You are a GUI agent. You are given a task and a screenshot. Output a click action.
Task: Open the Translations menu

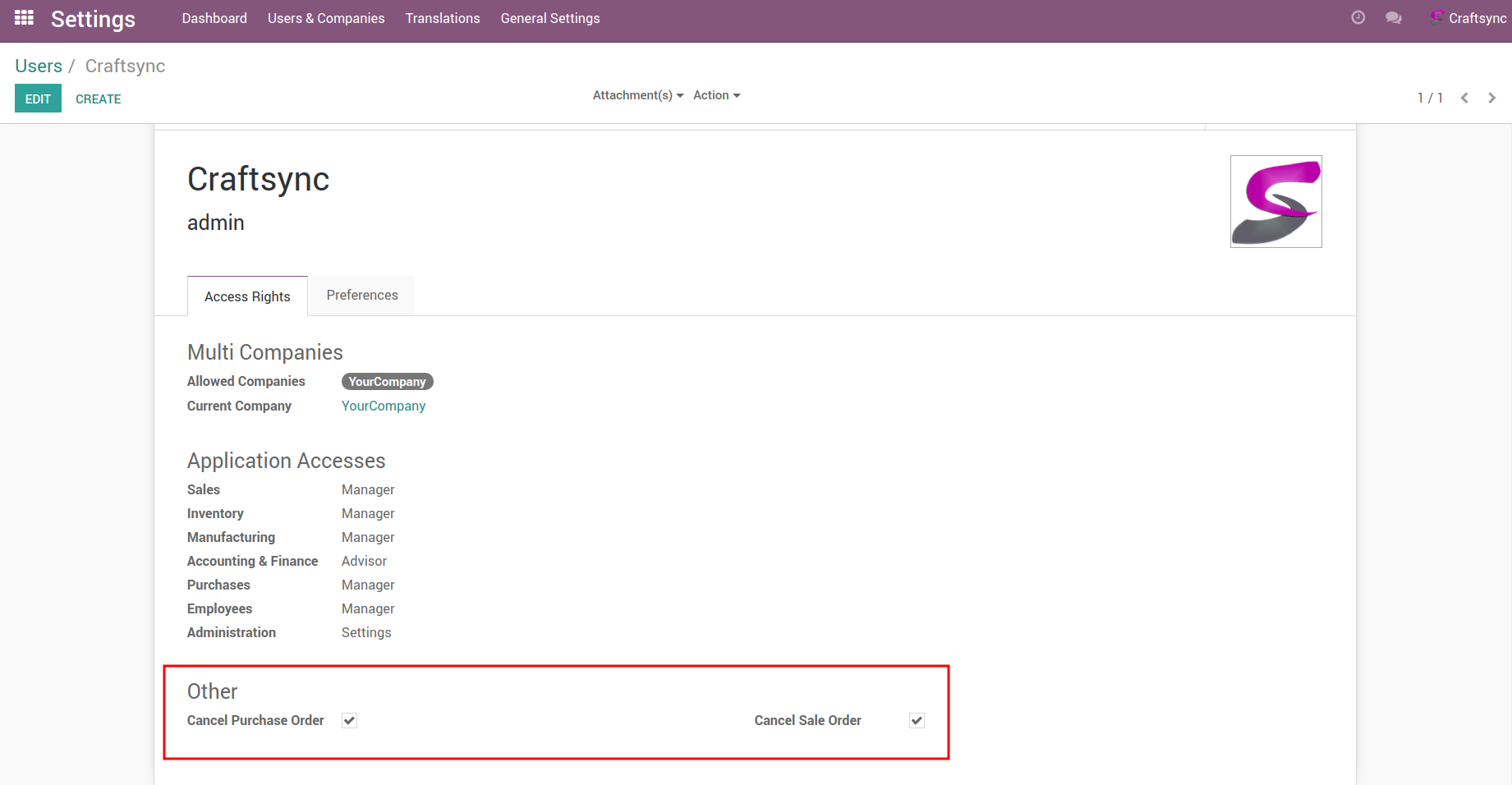tap(443, 18)
